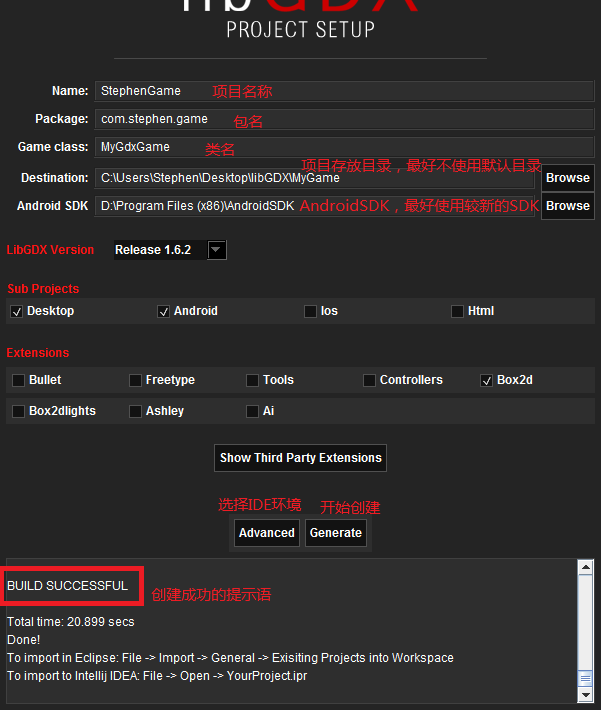Click the BUILD SUCCESSFUL log line

click(67, 586)
